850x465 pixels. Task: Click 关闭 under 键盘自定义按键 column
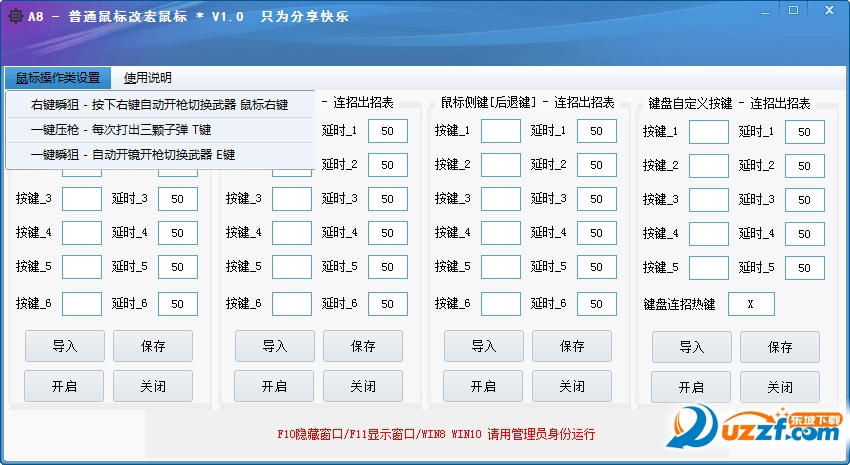[x=780, y=387]
